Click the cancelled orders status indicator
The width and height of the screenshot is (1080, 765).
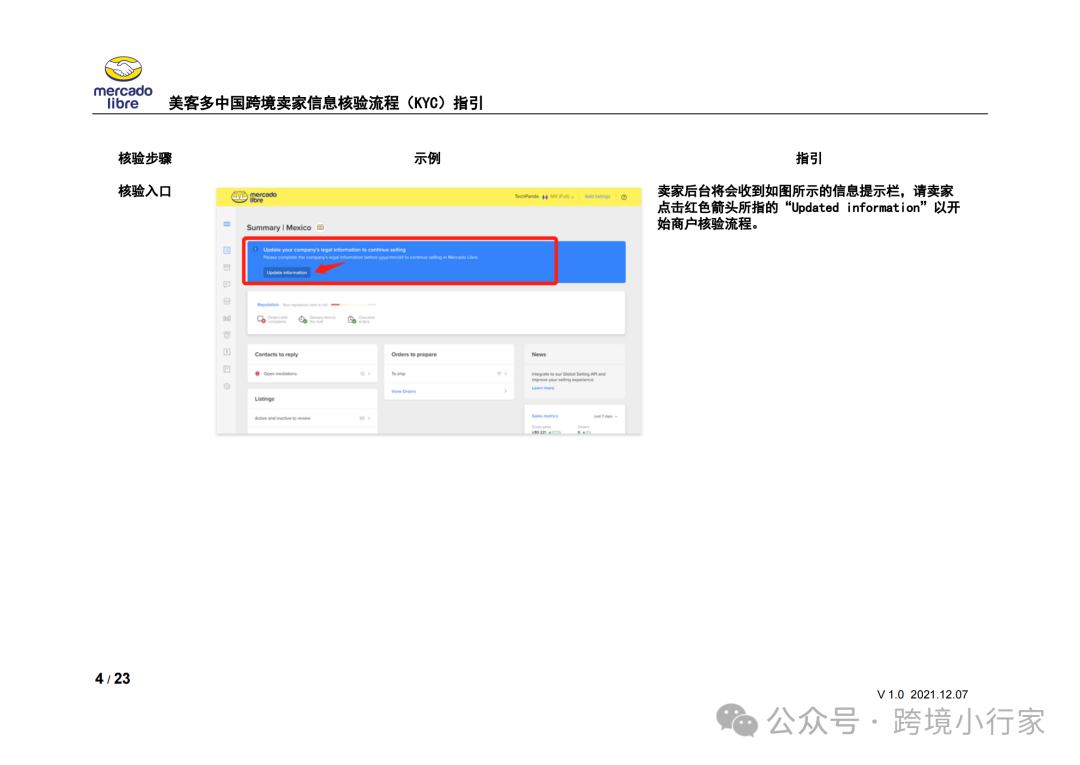tap(352, 320)
